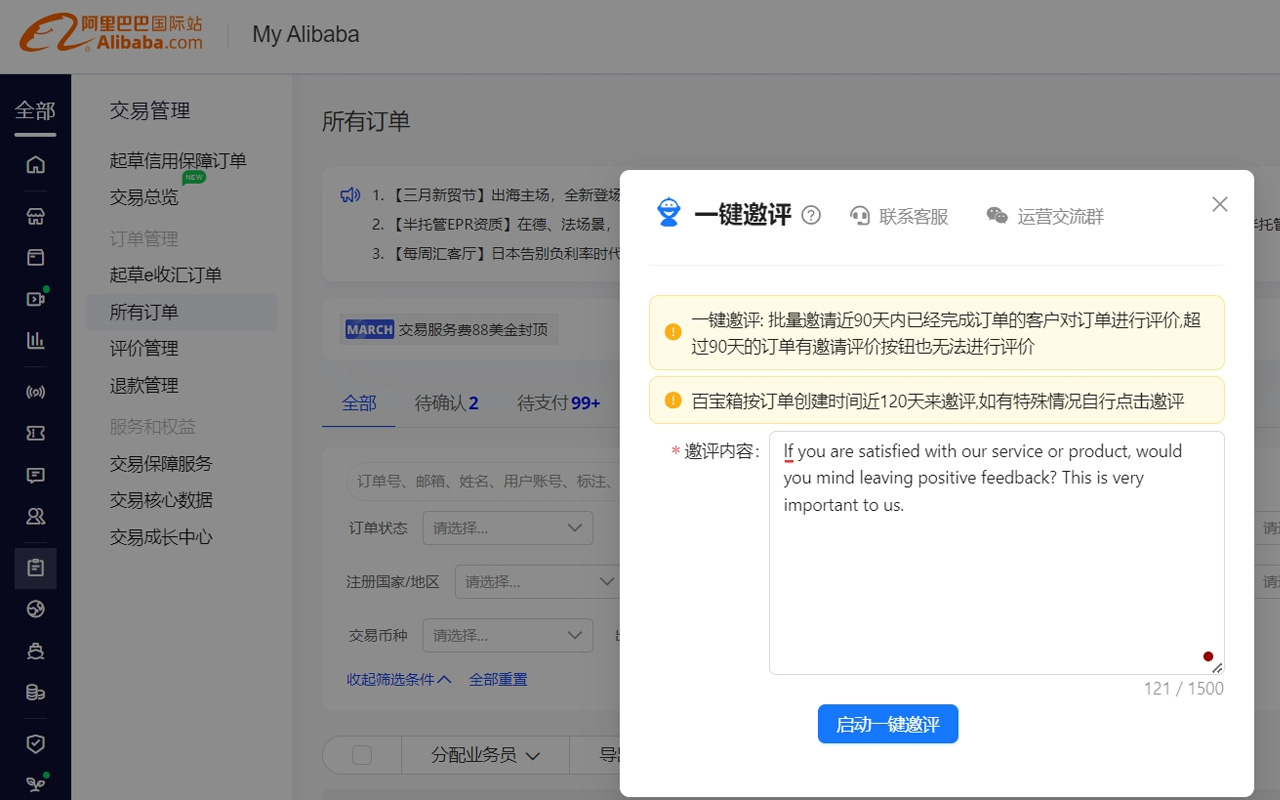Expand the 交易币种 dropdown
Screen dimensions: 1280x800
pyautogui.click(x=508, y=635)
